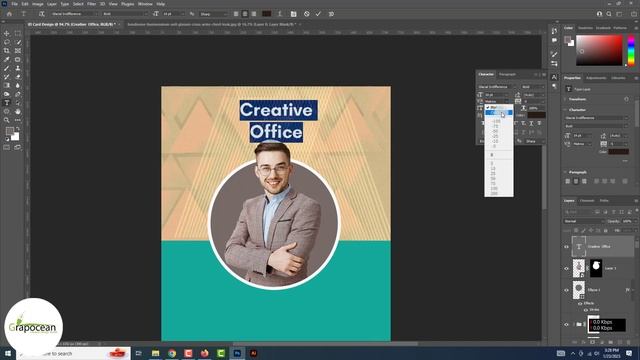
Task: Open font family dropdown in options bar
Action: [x=74, y=14]
